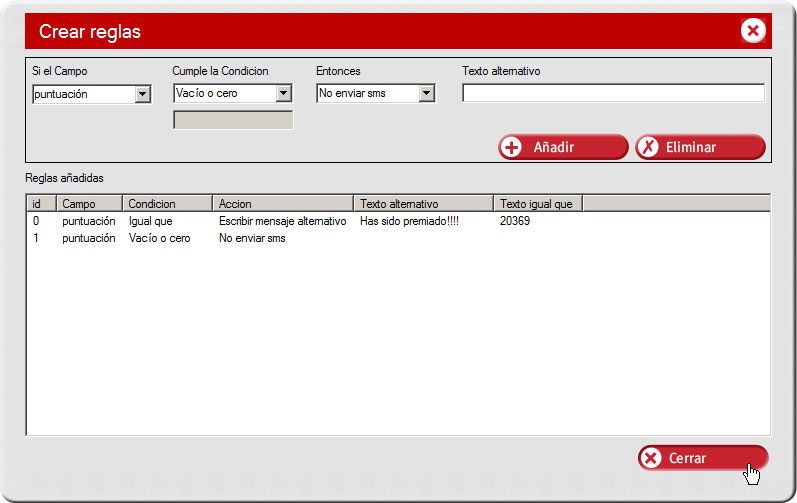The width and height of the screenshot is (797, 503).
Task: Click the Campo column header
Action: point(89,204)
